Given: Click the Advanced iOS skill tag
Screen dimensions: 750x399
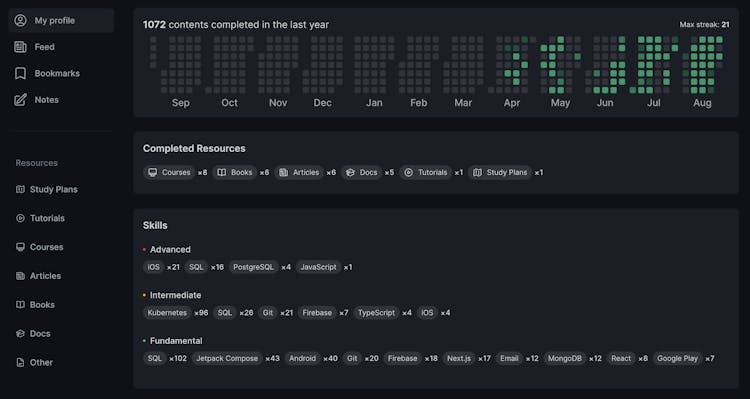Looking at the screenshot, I should point(154,267).
